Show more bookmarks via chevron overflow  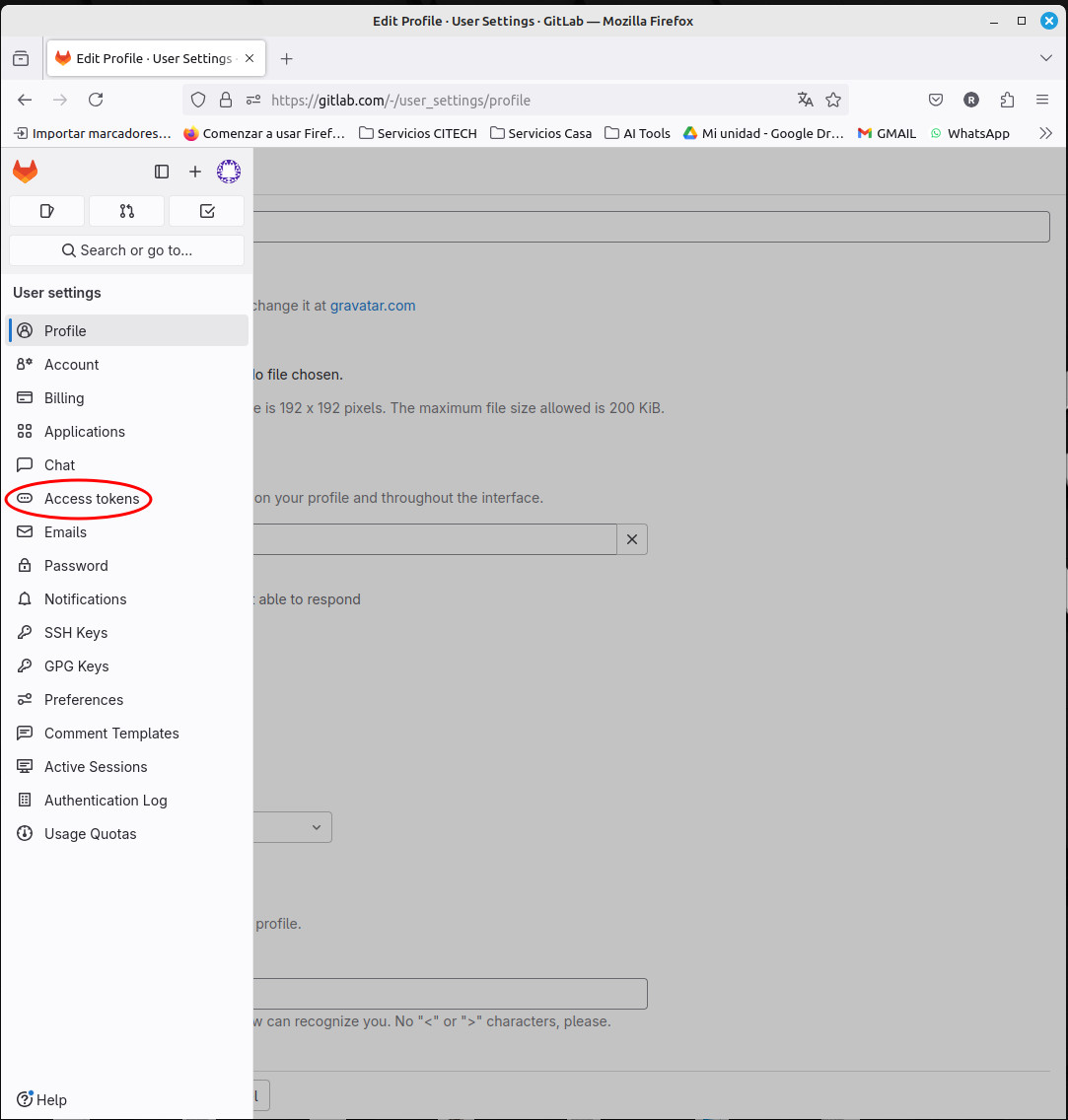click(x=1046, y=133)
